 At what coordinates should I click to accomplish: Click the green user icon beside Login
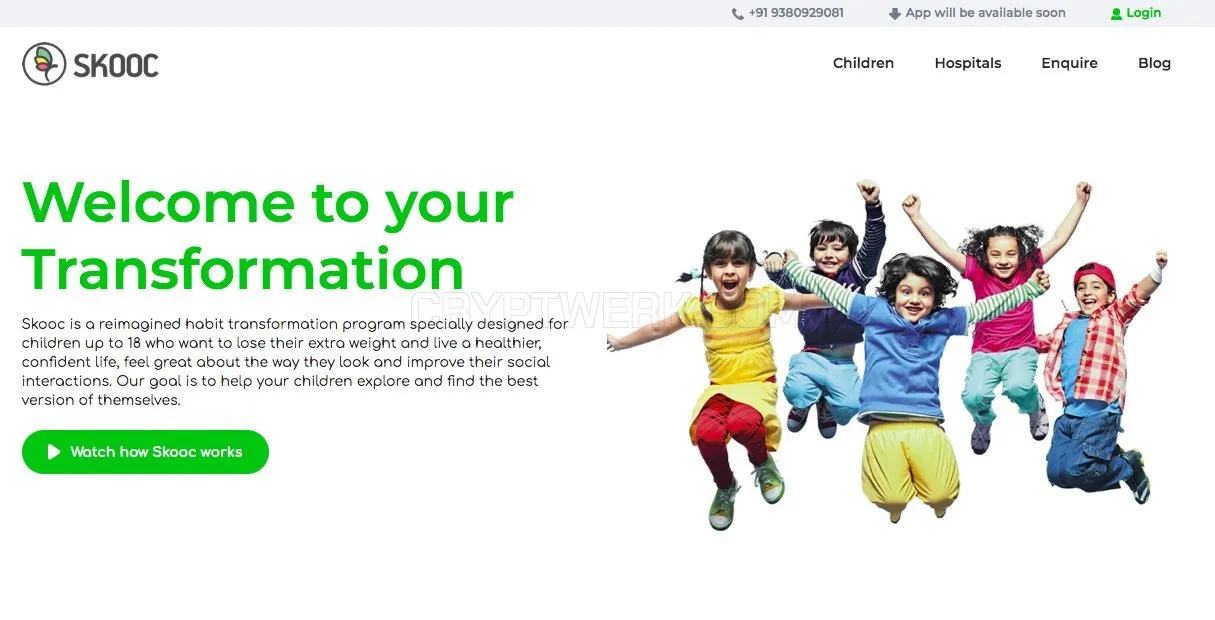(x=1116, y=14)
